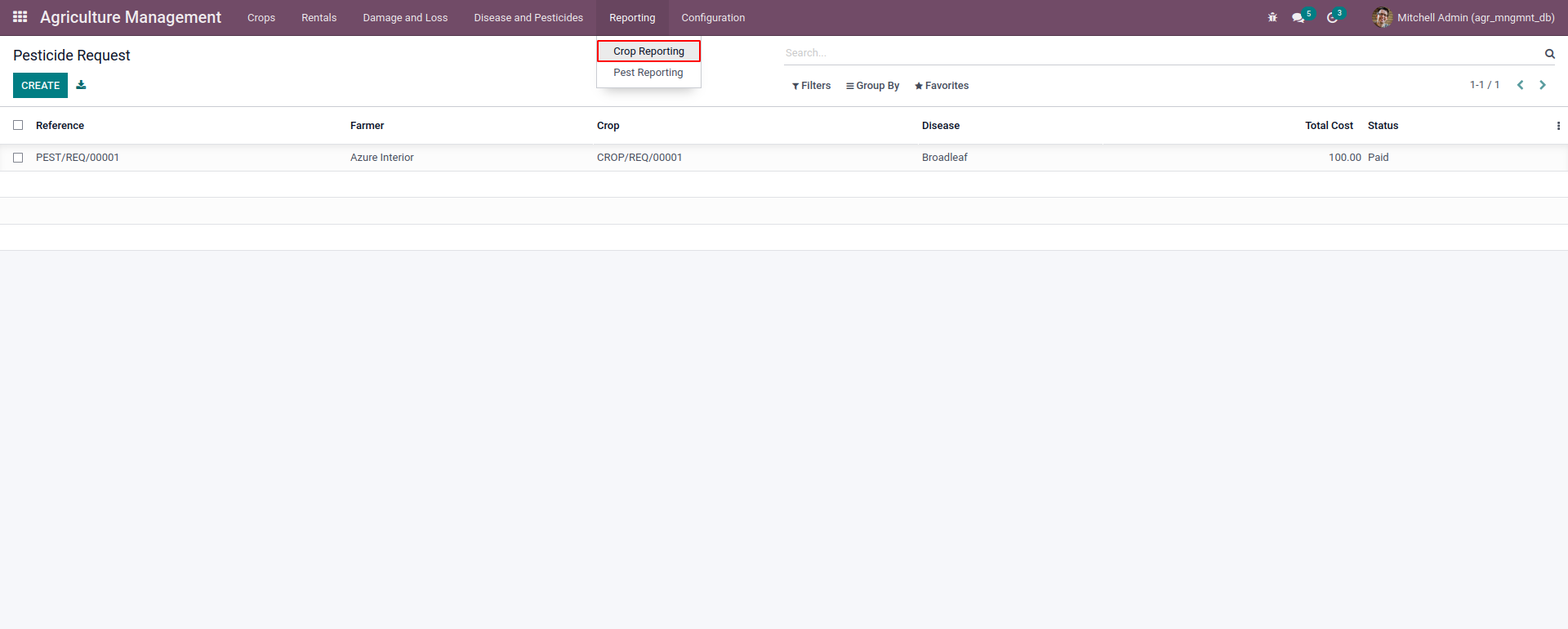Sort by Farmer column header

367,126
